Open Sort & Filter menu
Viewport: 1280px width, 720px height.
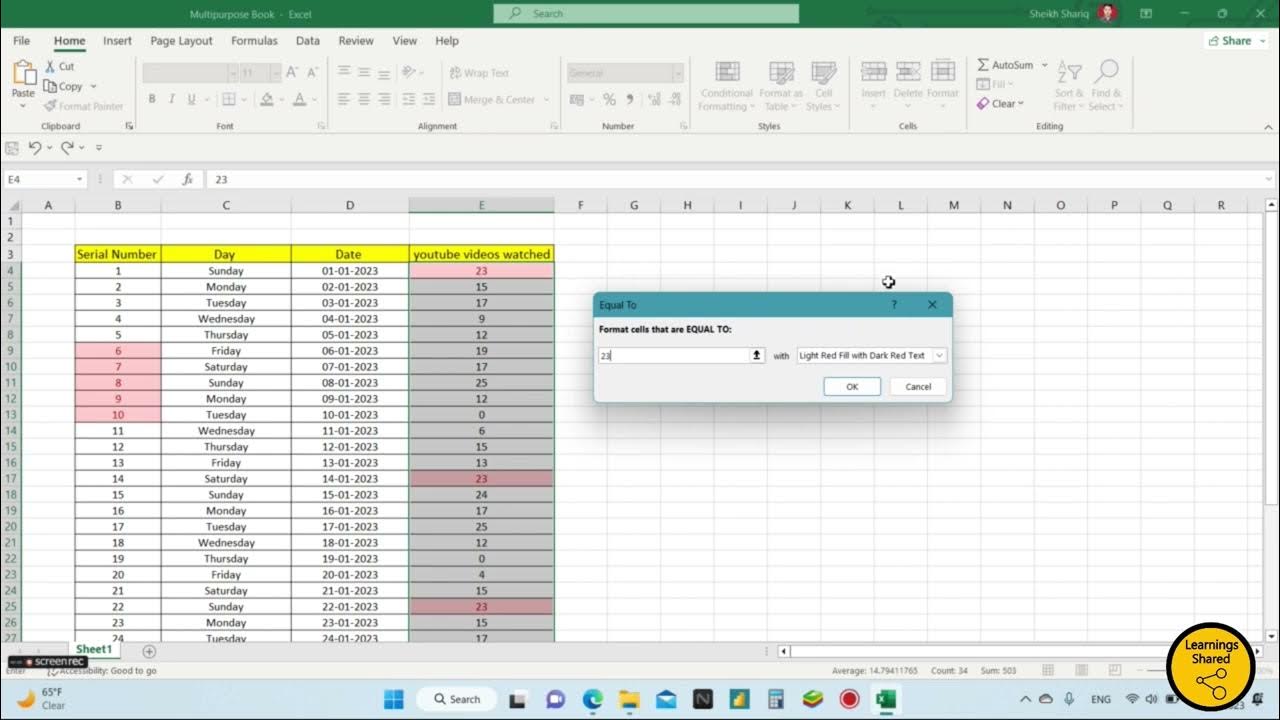coord(1069,85)
